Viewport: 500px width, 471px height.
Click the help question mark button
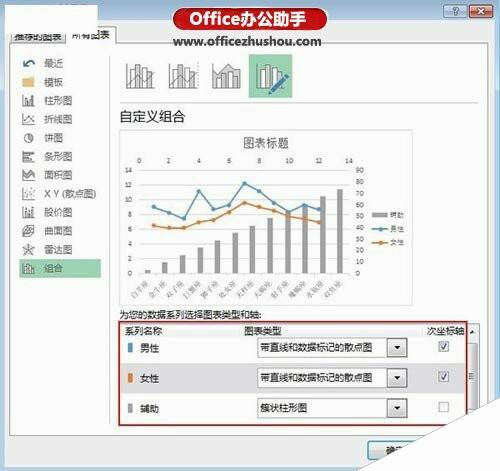pos(455,12)
